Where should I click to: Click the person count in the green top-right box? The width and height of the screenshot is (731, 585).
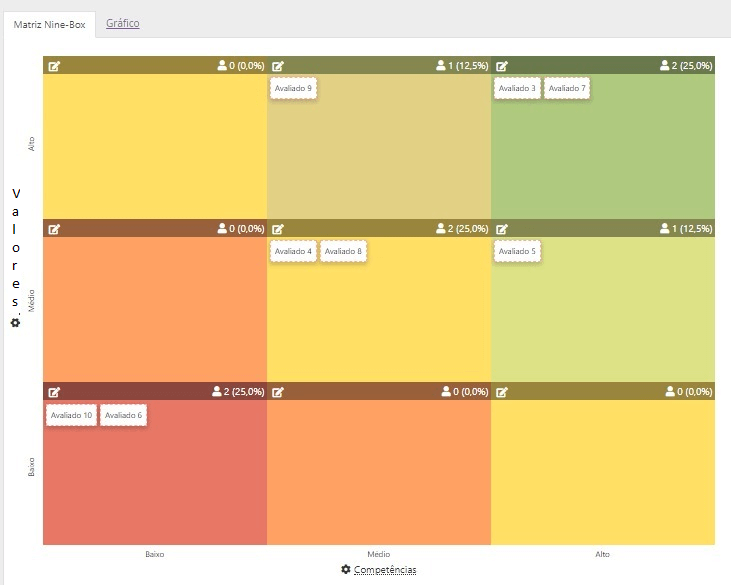click(x=686, y=66)
